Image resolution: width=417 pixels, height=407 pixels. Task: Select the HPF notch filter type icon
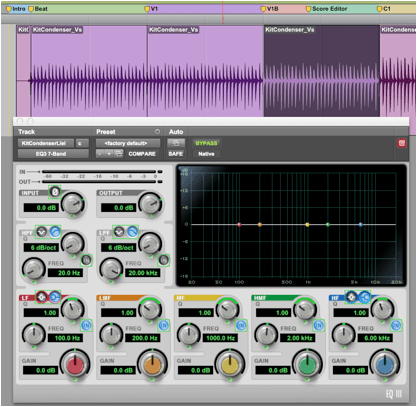click(x=42, y=232)
